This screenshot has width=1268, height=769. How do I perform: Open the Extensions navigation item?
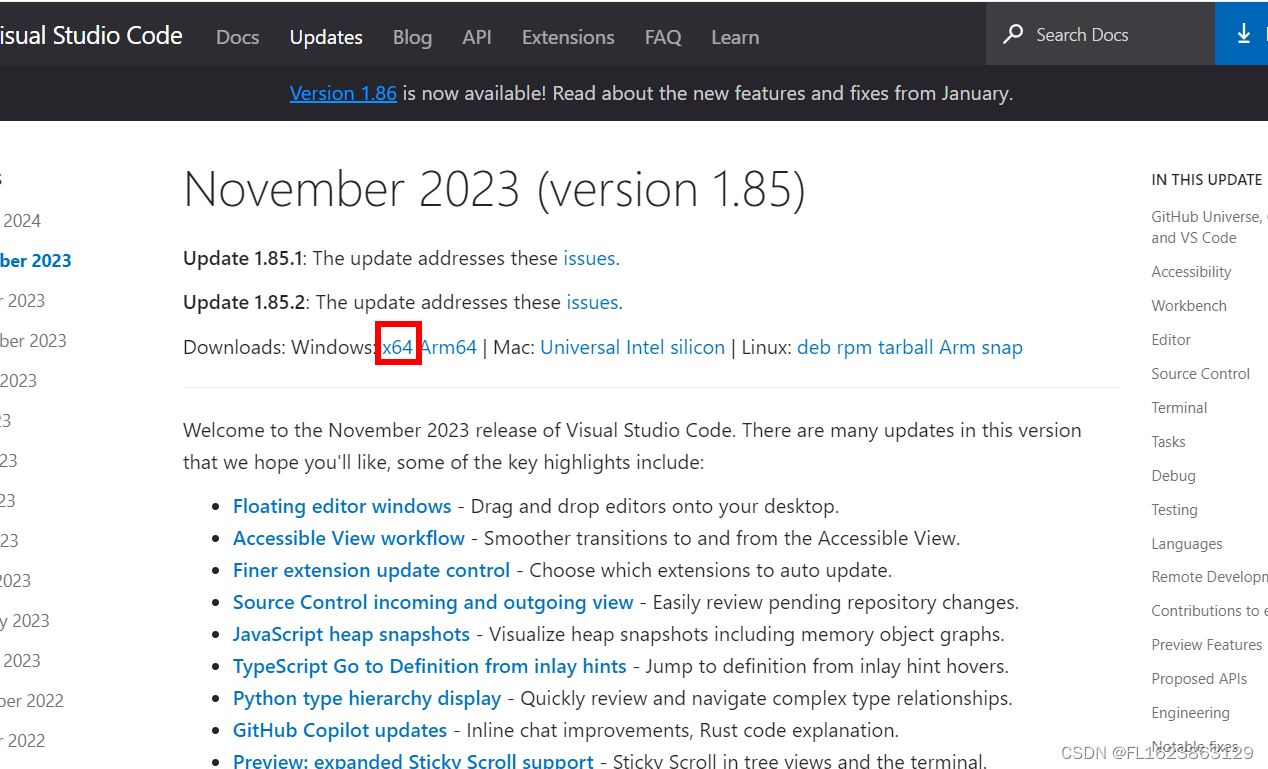coord(568,37)
